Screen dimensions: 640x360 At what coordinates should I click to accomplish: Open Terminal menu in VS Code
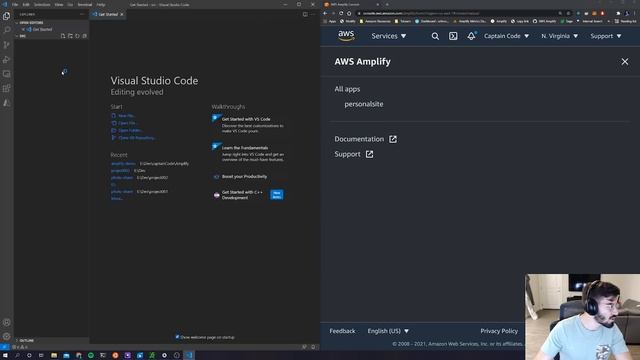click(x=85, y=4)
